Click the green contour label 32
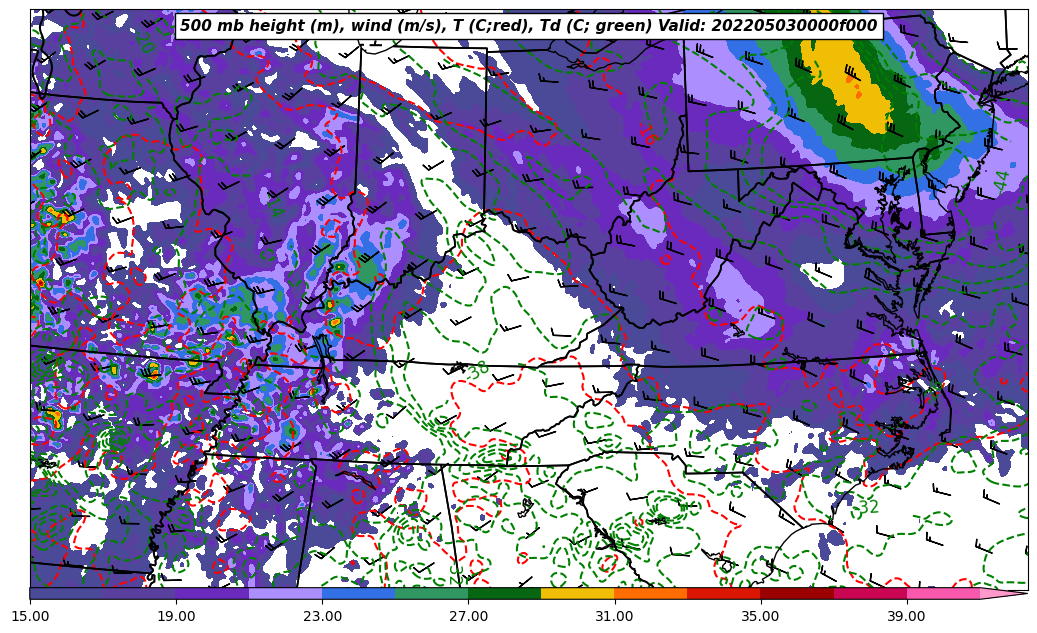The image size is (1037, 633). (868, 508)
